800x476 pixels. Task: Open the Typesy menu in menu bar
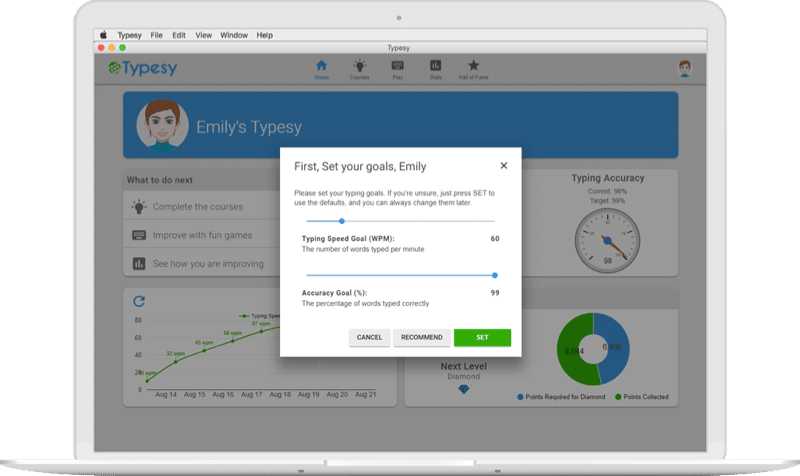click(x=130, y=35)
